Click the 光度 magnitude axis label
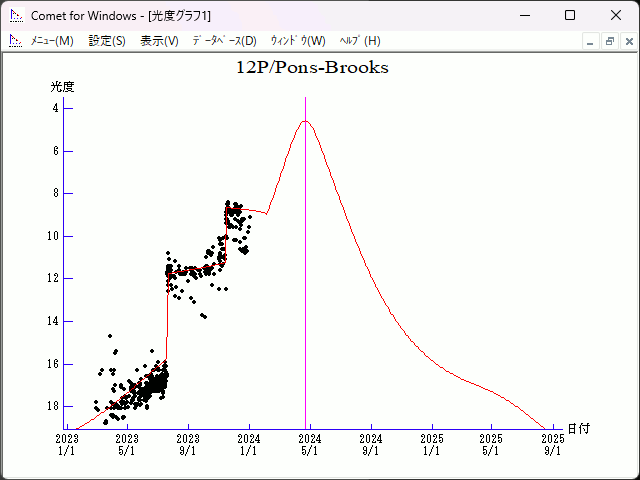This screenshot has width=640, height=480. click(x=63, y=87)
